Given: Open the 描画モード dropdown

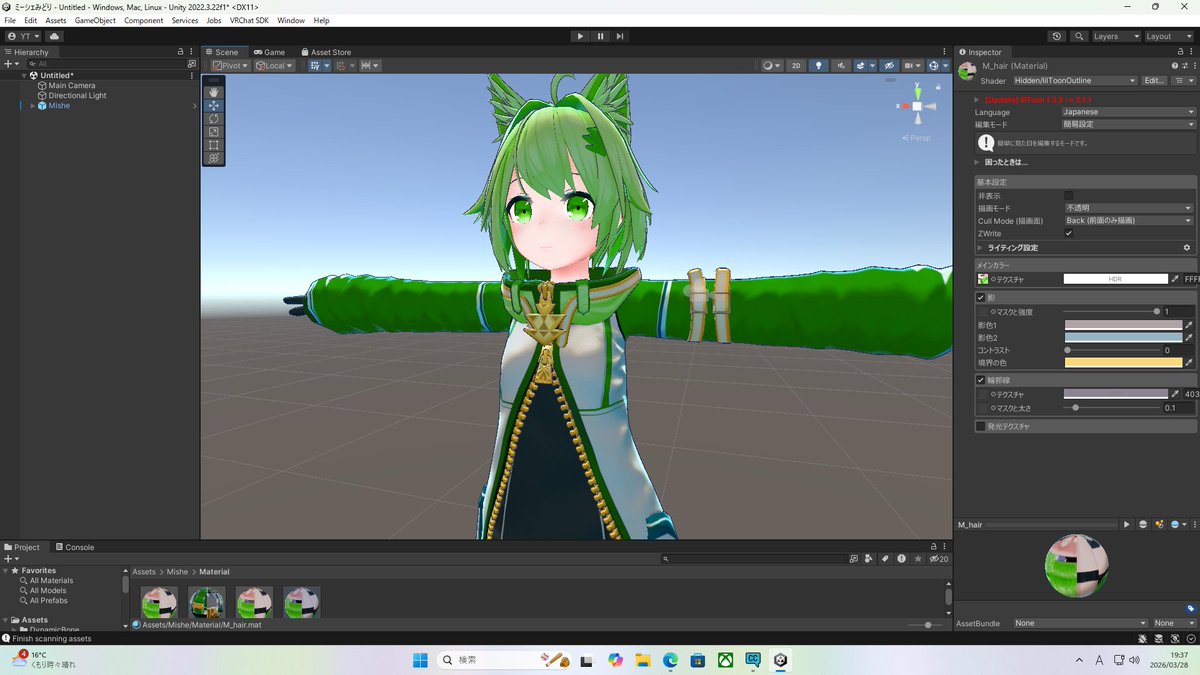Looking at the screenshot, I should point(1128,208).
